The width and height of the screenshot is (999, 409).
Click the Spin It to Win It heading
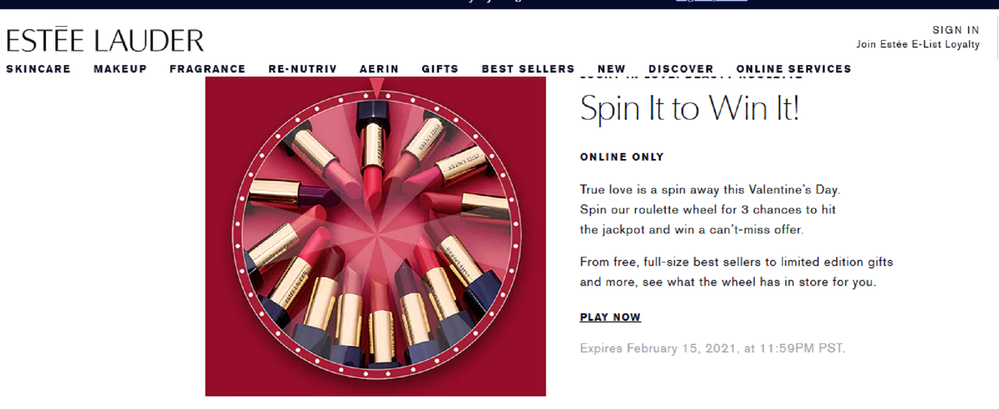[x=689, y=108]
